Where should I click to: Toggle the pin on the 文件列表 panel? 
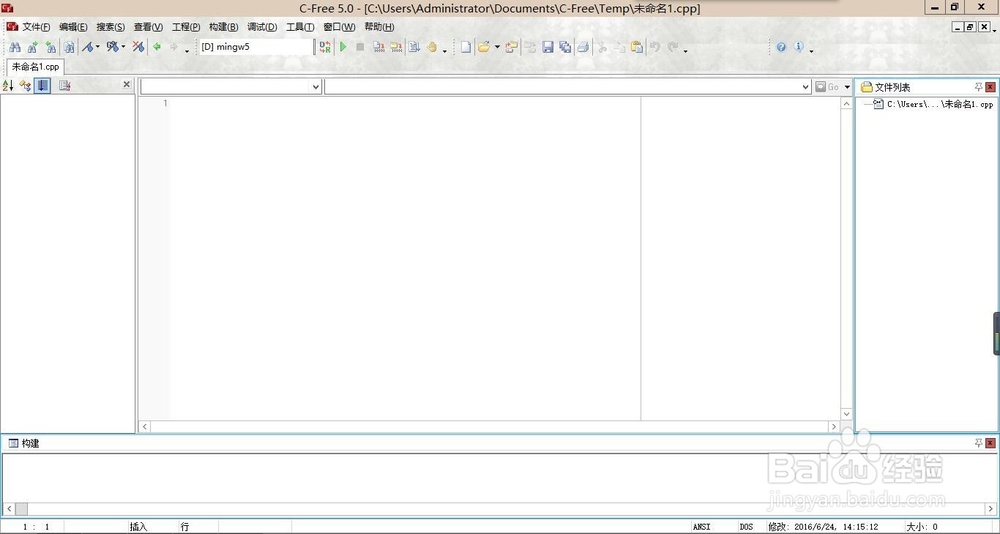pyautogui.click(x=978, y=87)
